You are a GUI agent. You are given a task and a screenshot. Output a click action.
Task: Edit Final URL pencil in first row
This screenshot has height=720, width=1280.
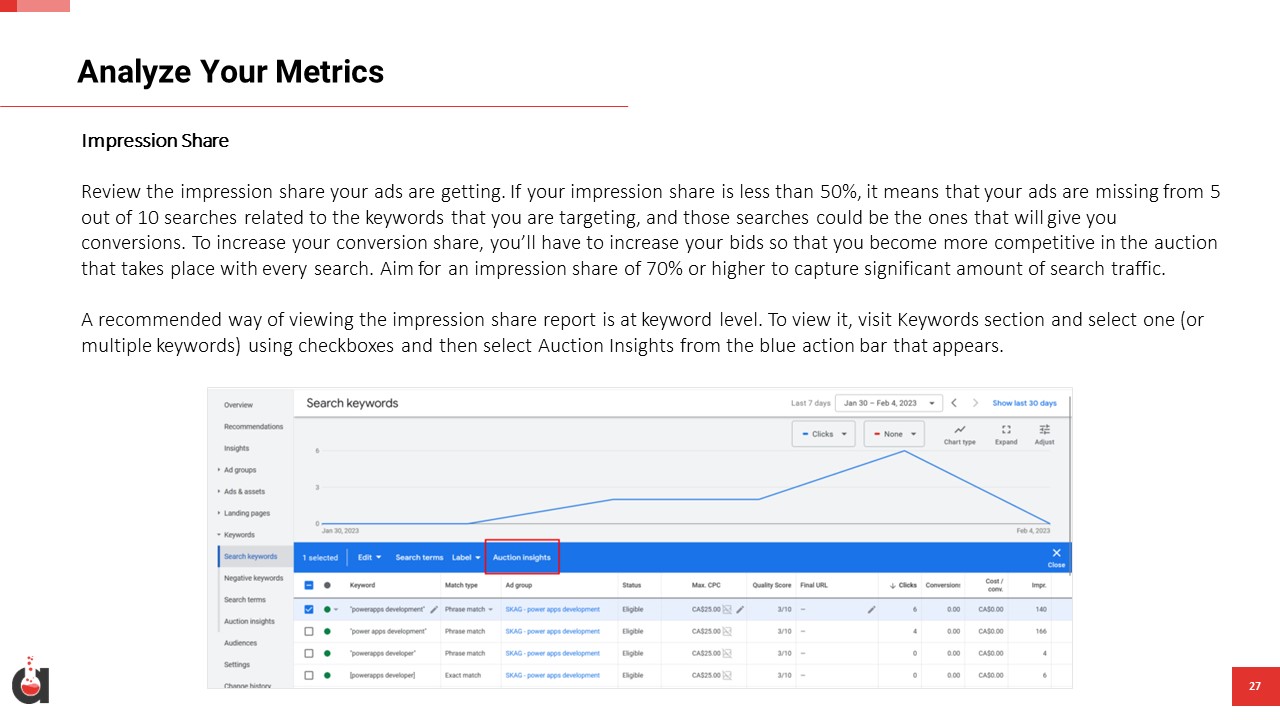click(x=871, y=609)
